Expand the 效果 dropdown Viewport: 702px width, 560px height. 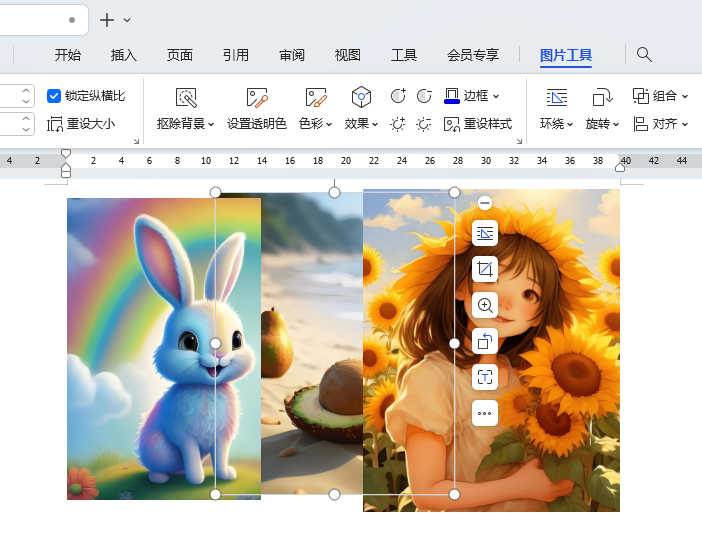[375, 124]
